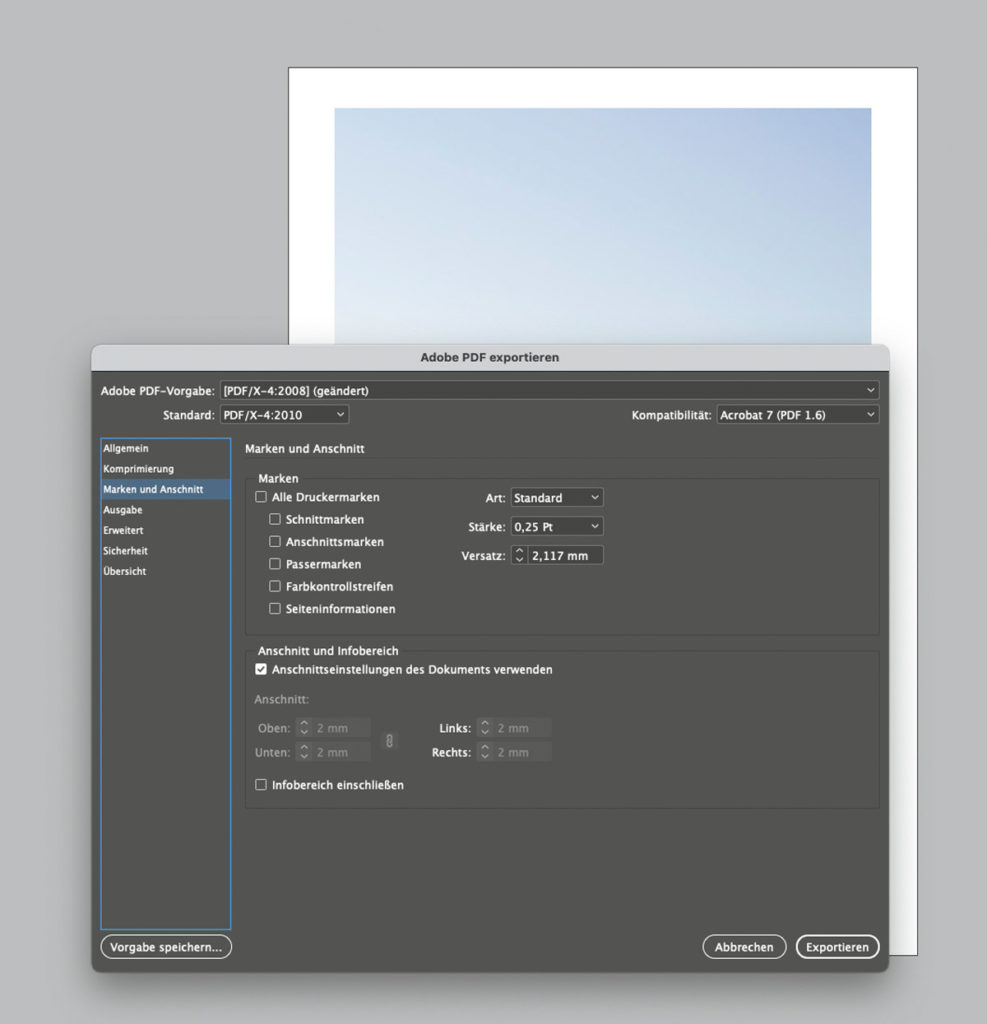Open the Standard PDF/X-4:2010 dropdown

[x=284, y=415]
